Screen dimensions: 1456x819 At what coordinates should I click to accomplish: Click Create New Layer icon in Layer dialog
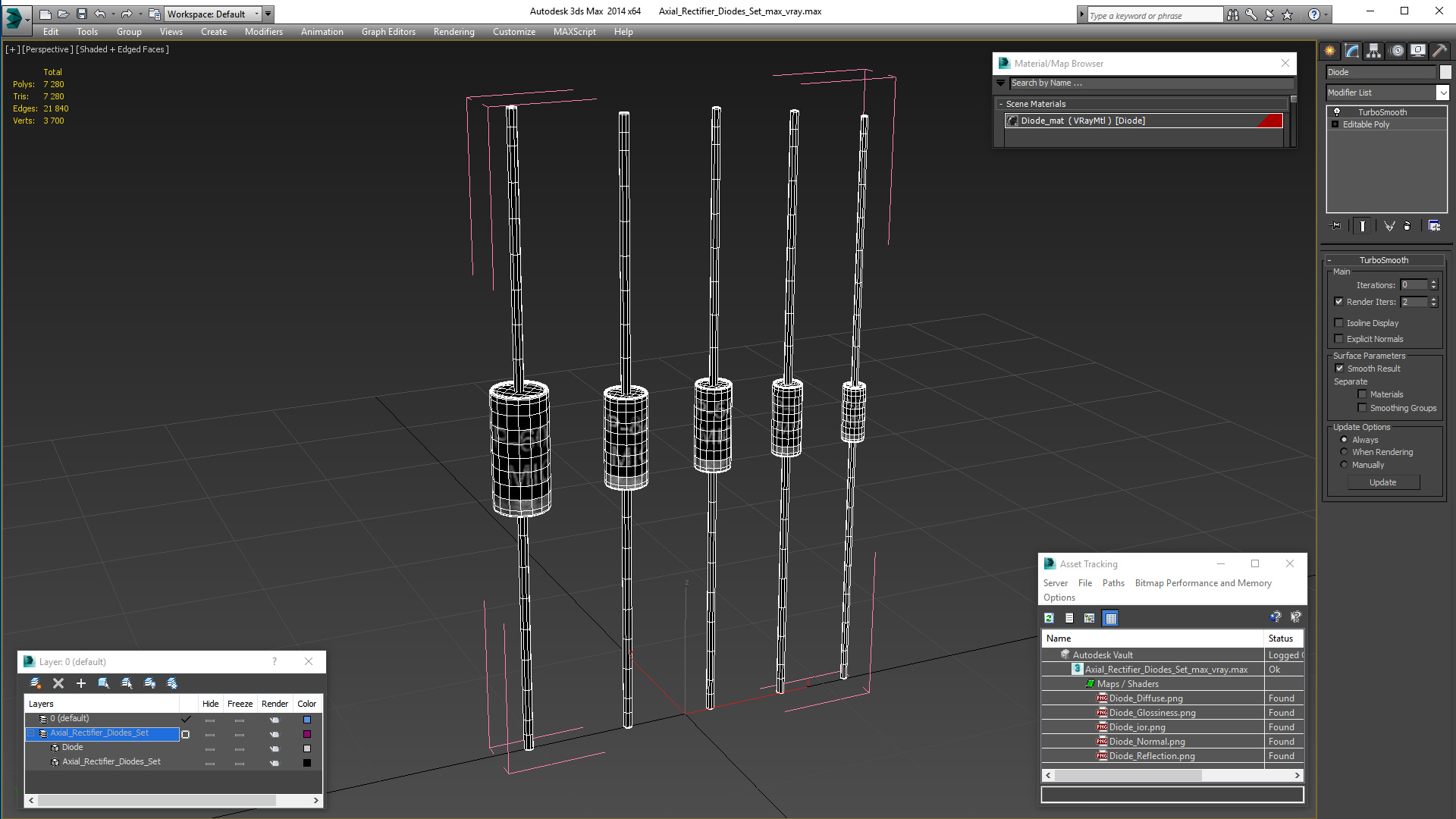36,683
